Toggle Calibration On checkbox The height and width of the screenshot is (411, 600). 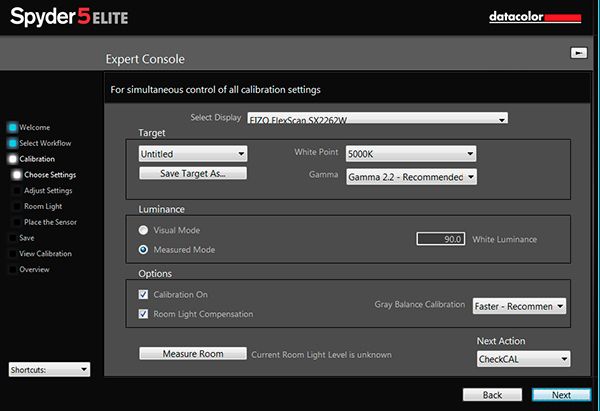click(143, 294)
